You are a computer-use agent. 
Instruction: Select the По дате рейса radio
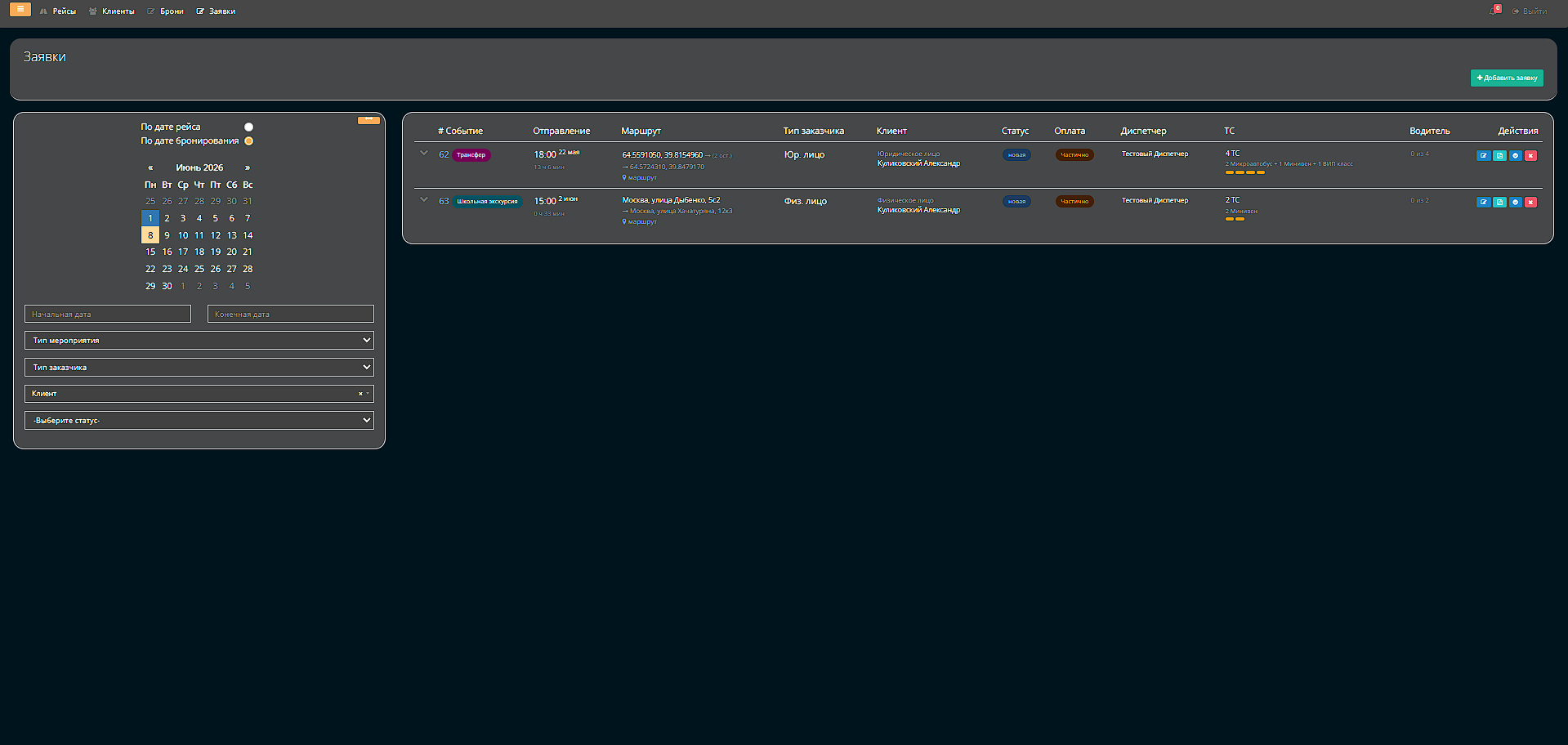click(248, 127)
